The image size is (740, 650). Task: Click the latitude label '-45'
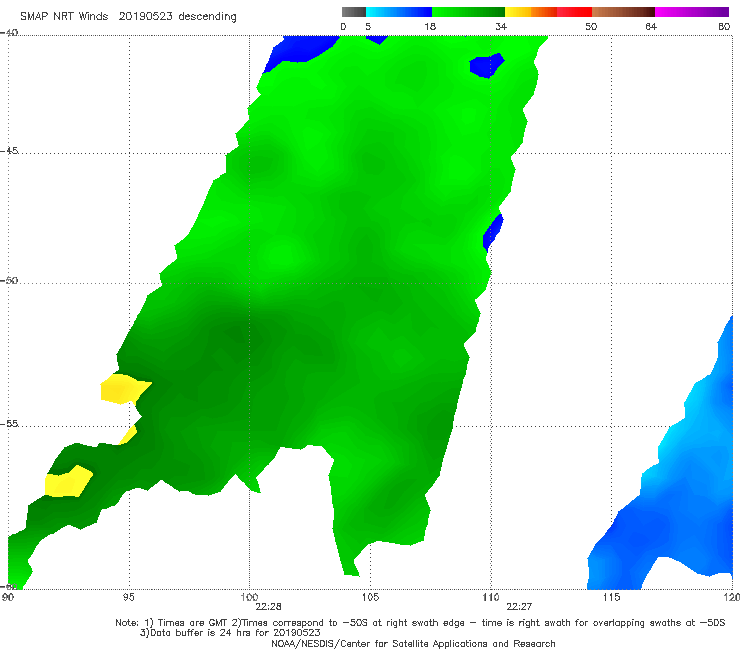click(9, 151)
